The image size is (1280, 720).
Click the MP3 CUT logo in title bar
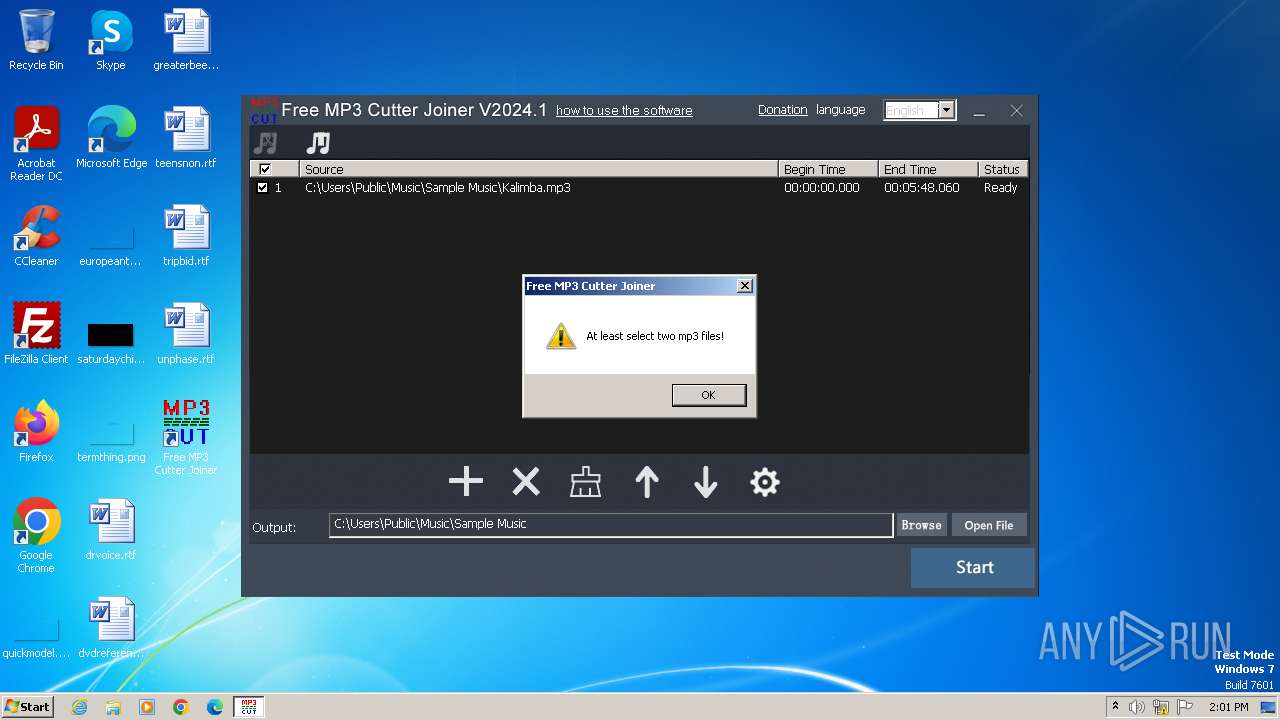point(264,111)
